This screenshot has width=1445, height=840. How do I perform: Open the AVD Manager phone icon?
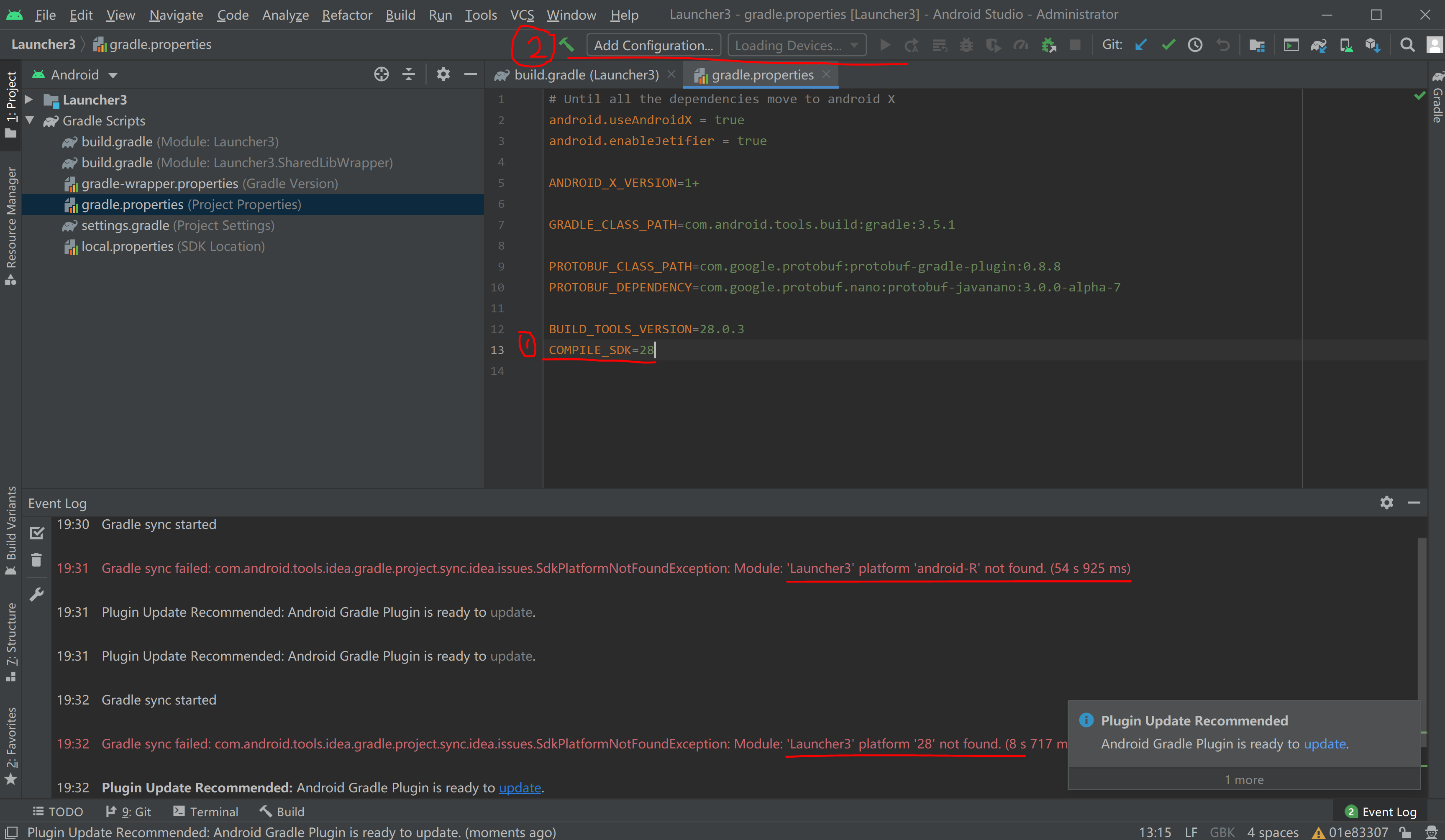pos(1346,45)
